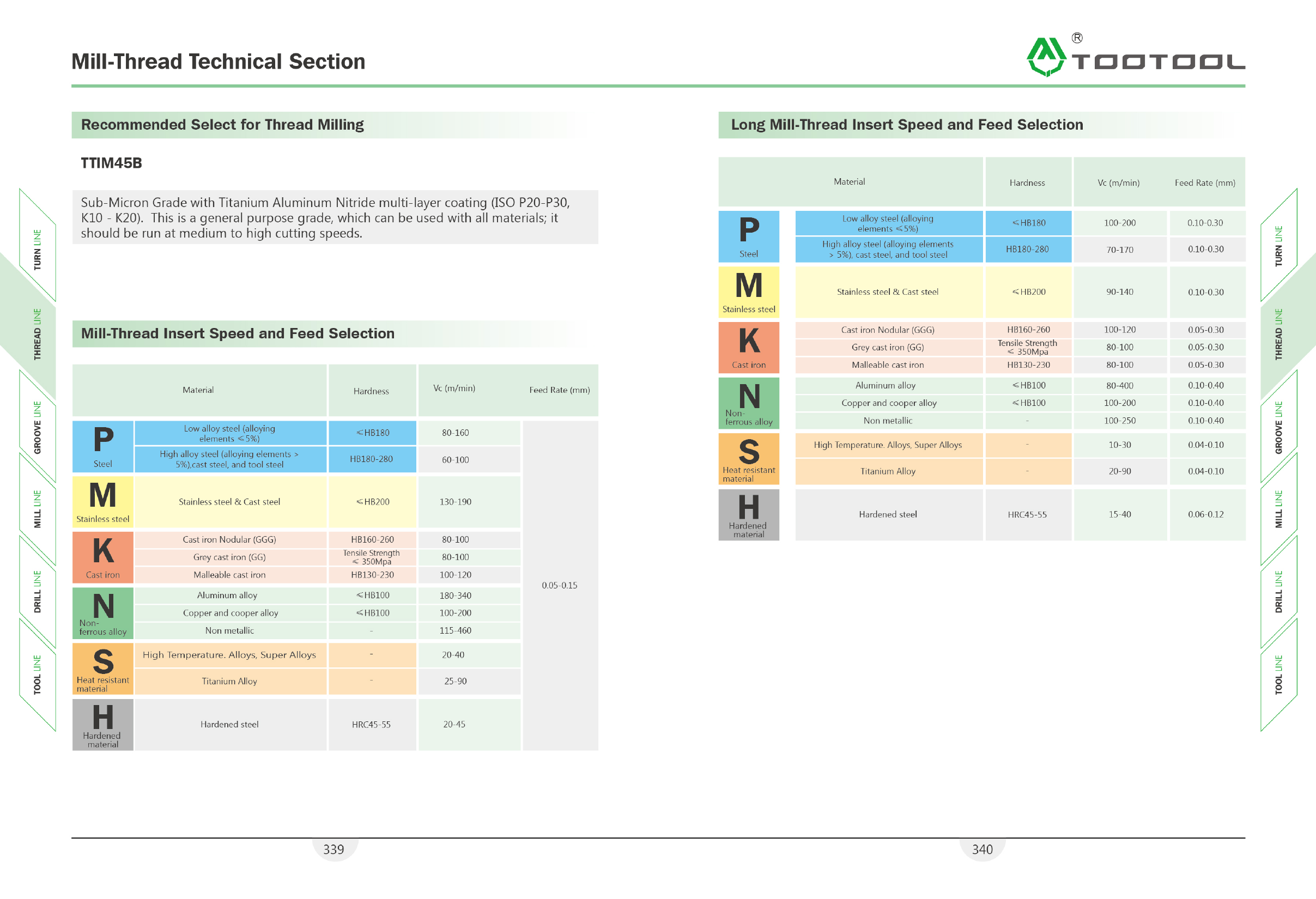Click the '15-40' Vc value in right table
This screenshot has height=899, width=1316.
click(x=1119, y=514)
